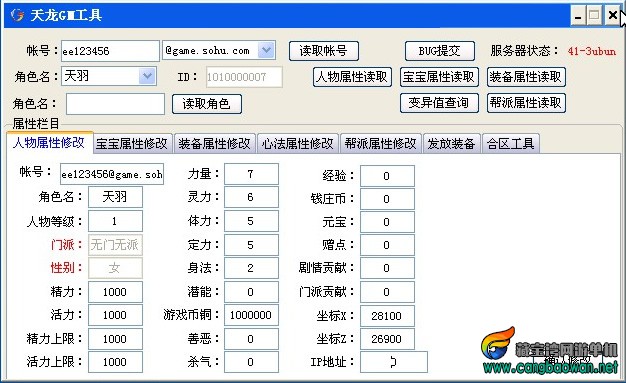The width and height of the screenshot is (626, 383).
Task: Click the ID field 1010000007
Action: pyautogui.click(x=244, y=77)
